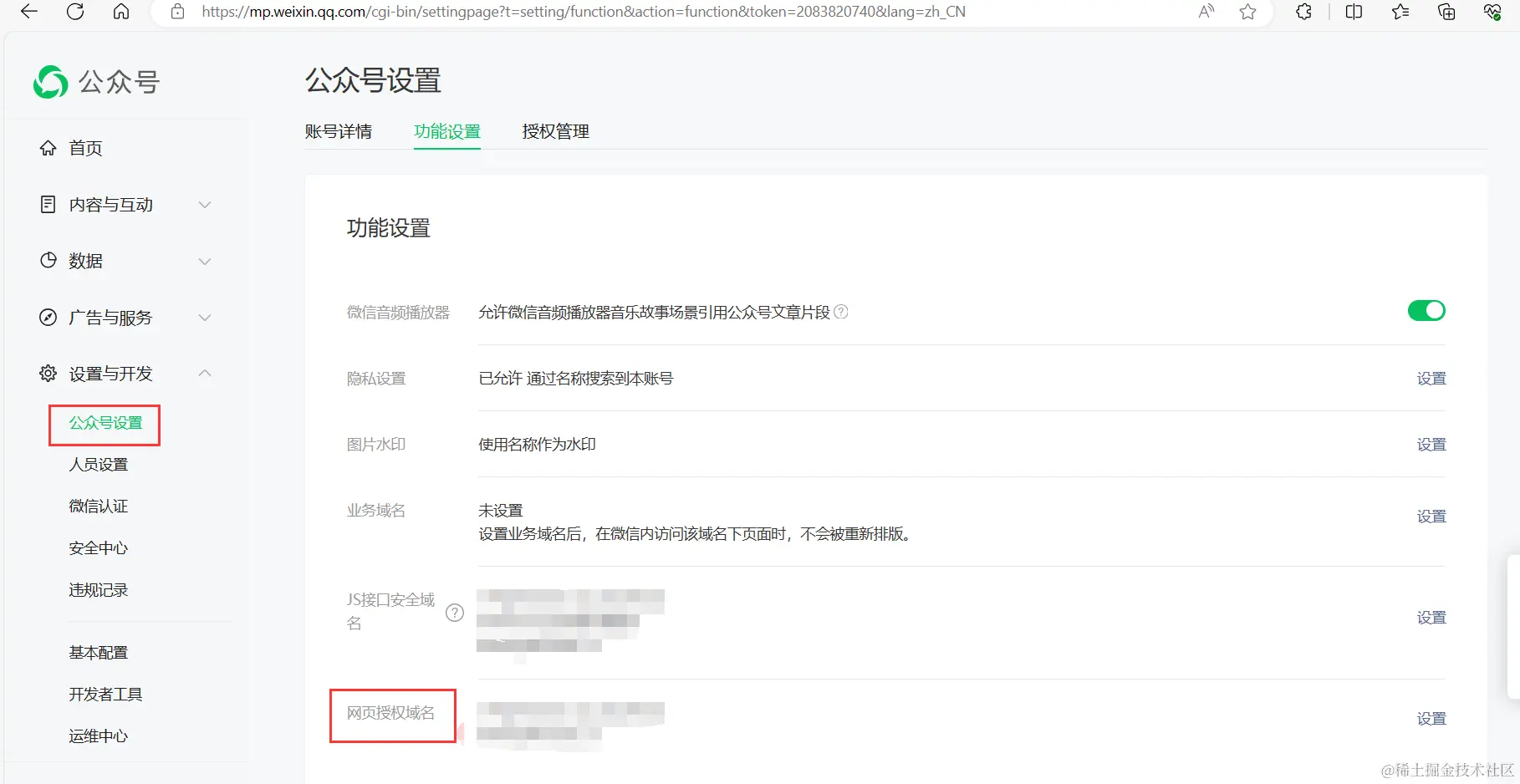The image size is (1520, 784).
Task: Add page to favorites star icon
Action: pos(1247,12)
